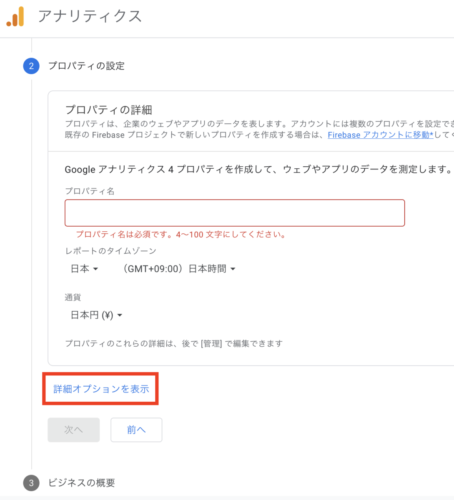Viewport: 454px width, 500px height.
Task: Click the アナリティクス title text
Action: (x=90, y=16)
